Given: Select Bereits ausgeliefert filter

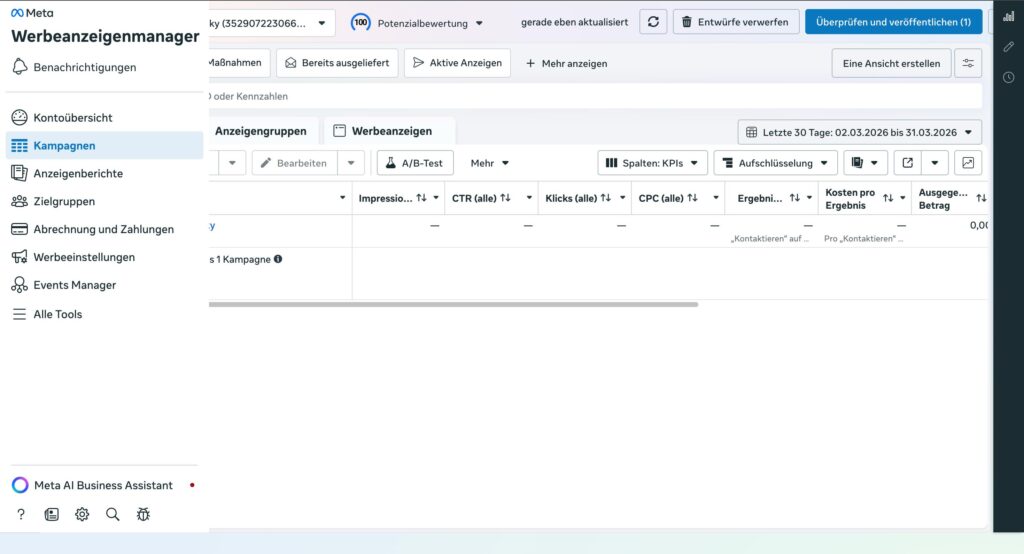Looking at the screenshot, I should (x=337, y=63).
